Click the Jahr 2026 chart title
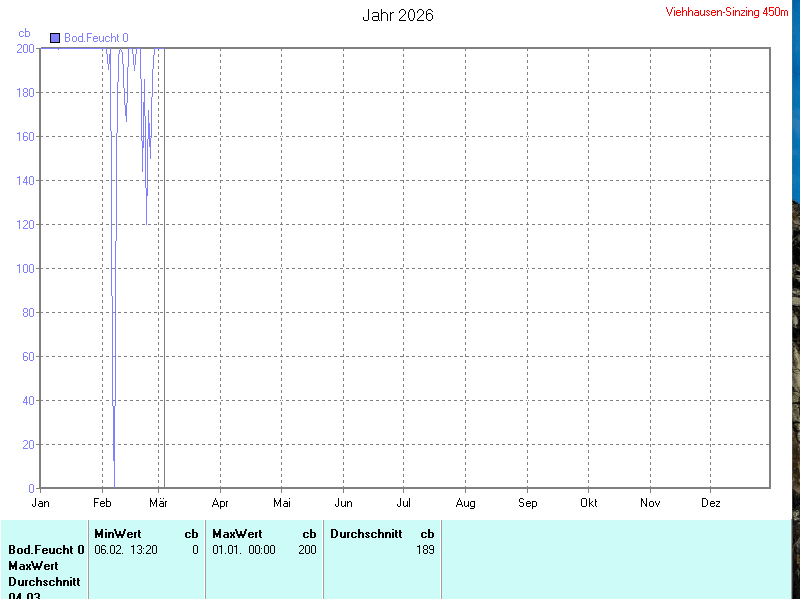 398,15
